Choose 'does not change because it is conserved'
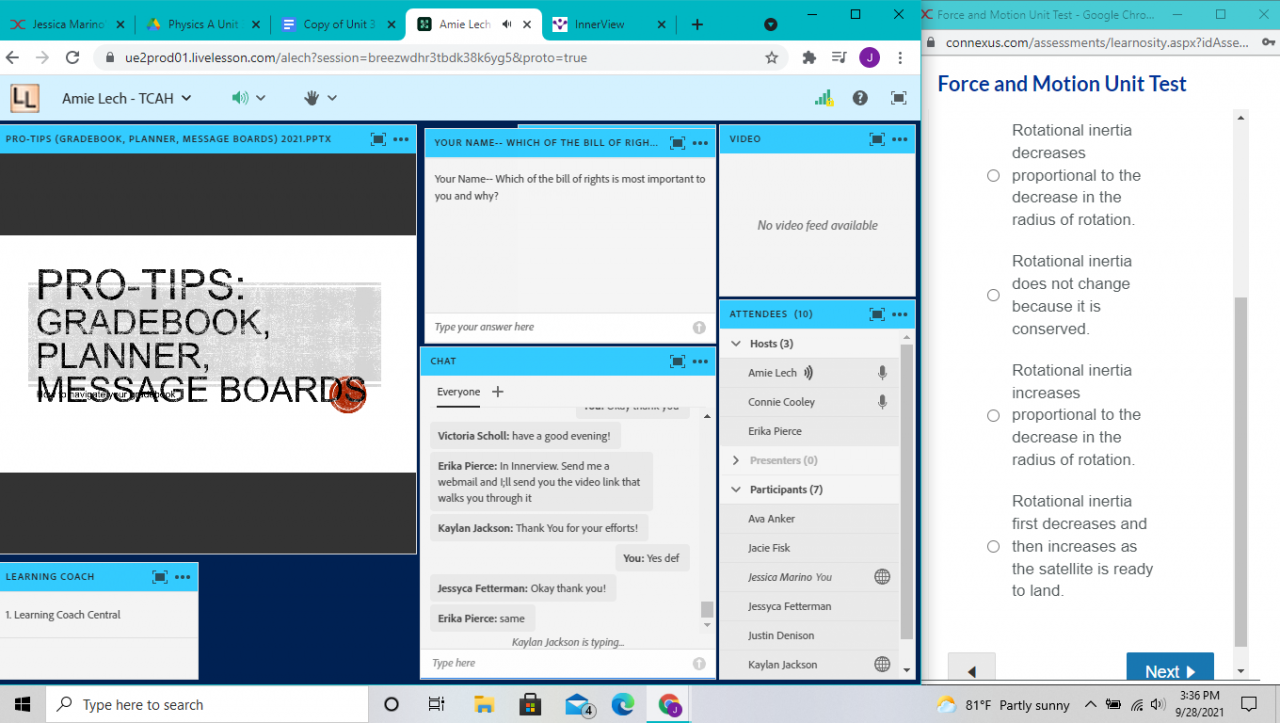This screenshot has width=1280, height=723. click(x=993, y=295)
